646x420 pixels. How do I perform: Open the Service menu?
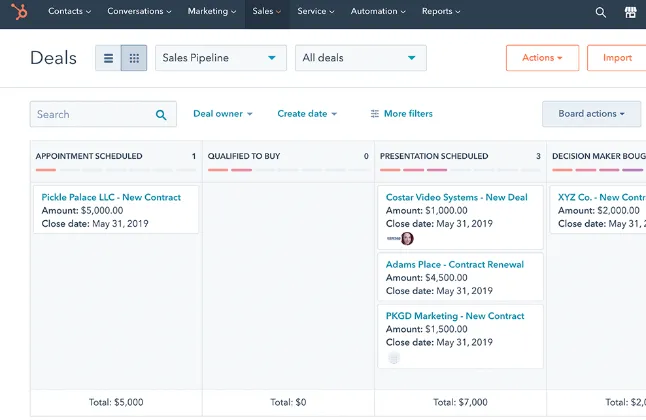click(316, 12)
